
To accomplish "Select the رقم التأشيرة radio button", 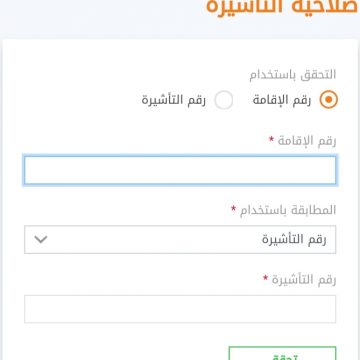I will pos(224,100).
